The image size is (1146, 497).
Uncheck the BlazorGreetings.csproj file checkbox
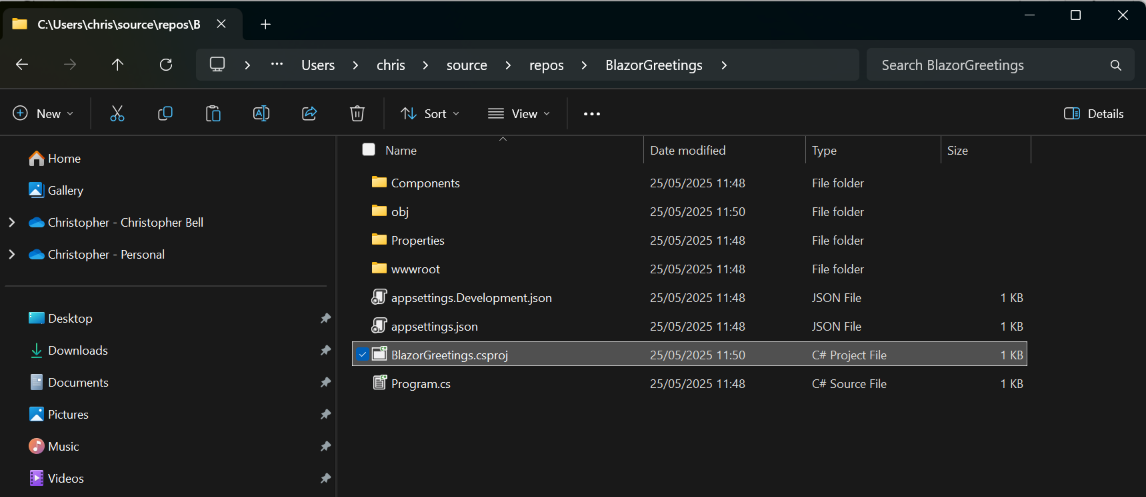(x=362, y=355)
